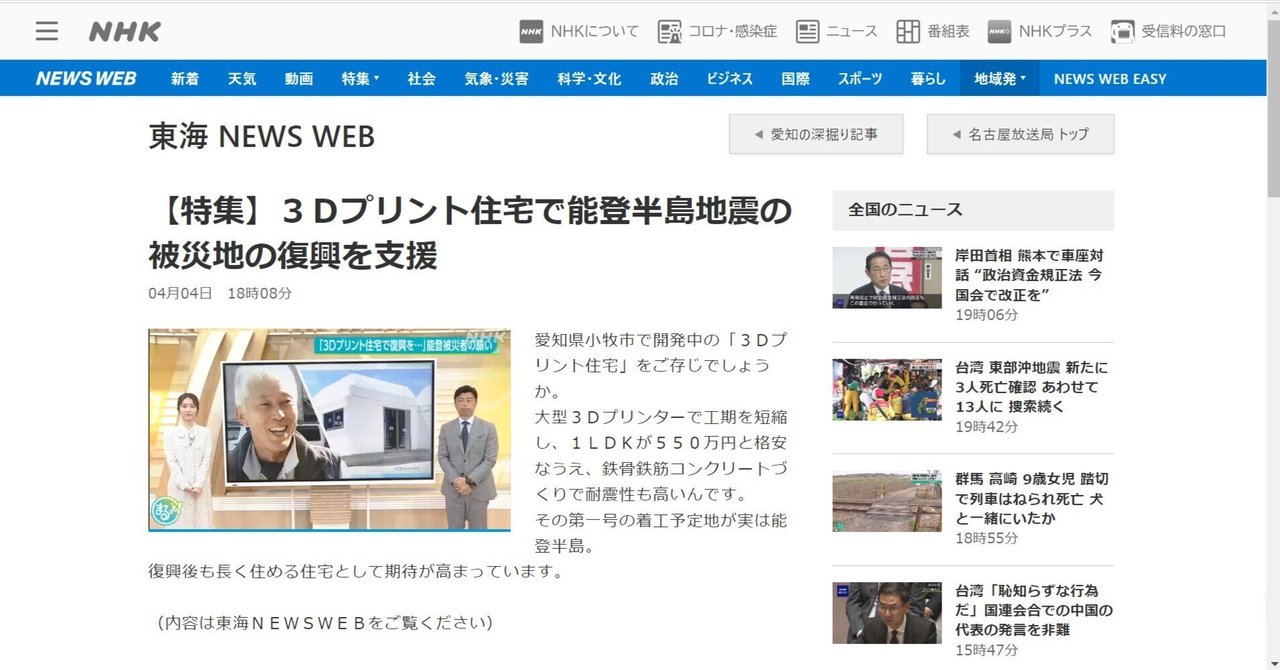Expand the 特集 dropdown in the navigation
The width and height of the screenshot is (1280, 670).
(x=357, y=78)
